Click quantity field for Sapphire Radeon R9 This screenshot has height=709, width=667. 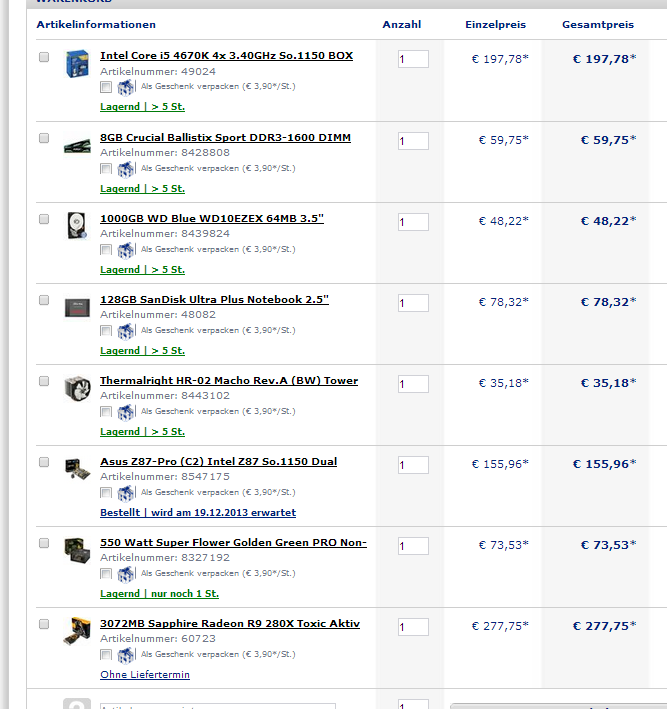click(x=413, y=627)
